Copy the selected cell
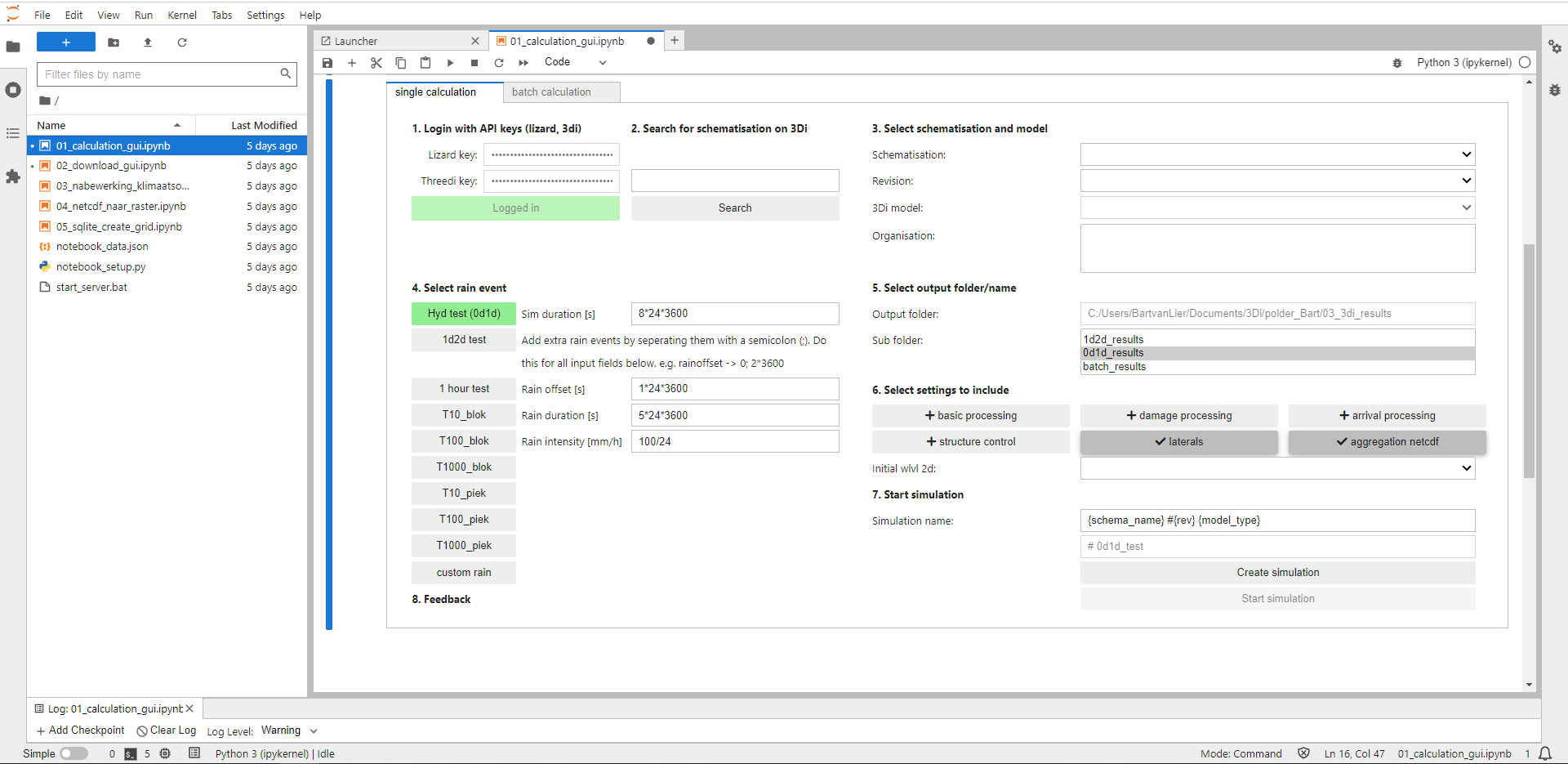The width and height of the screenshot is (1568, 764). (401, 63)
